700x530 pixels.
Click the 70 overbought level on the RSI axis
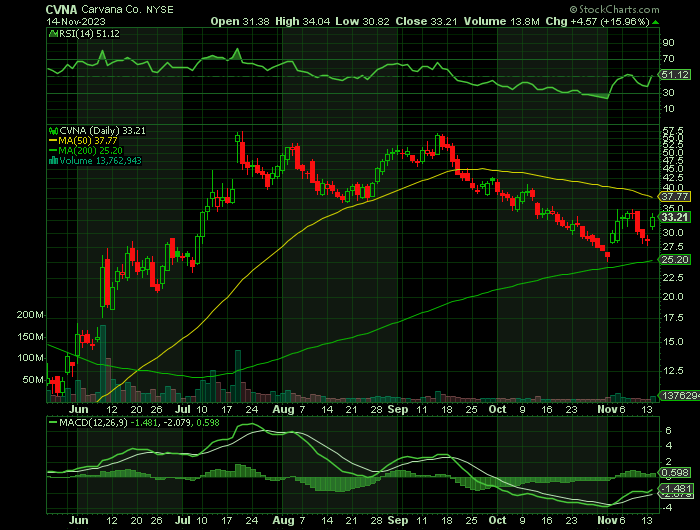pyautogui.click(x=668, y=58)
